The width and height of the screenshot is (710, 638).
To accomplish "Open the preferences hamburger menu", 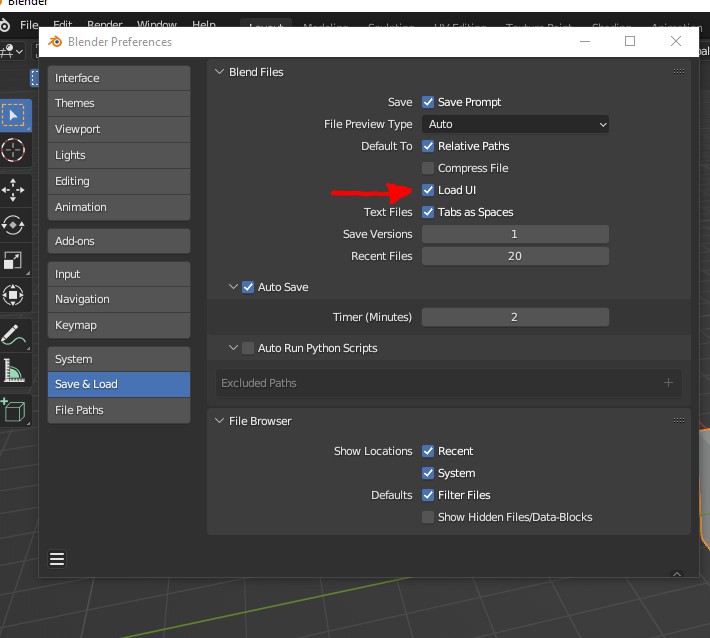I will [57, 559].
